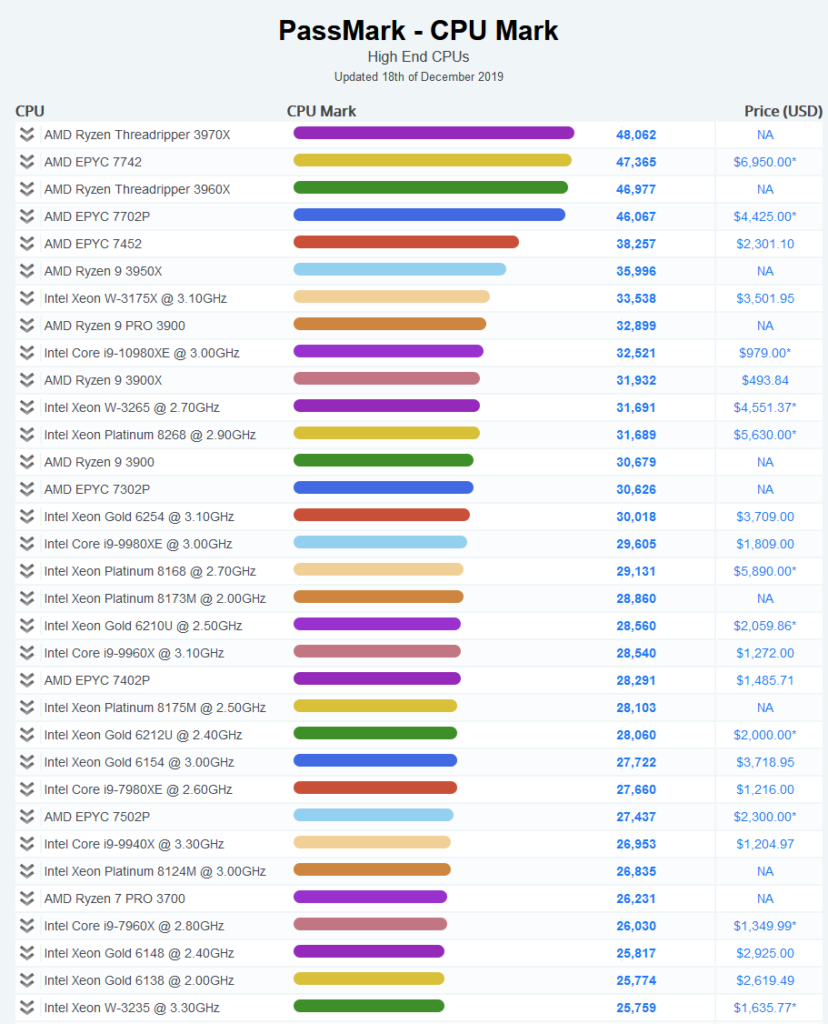Click the NA price for Ryzen Threadripper 3970X
Screen dimensions: 828x1024
click(x=765, y=135)
